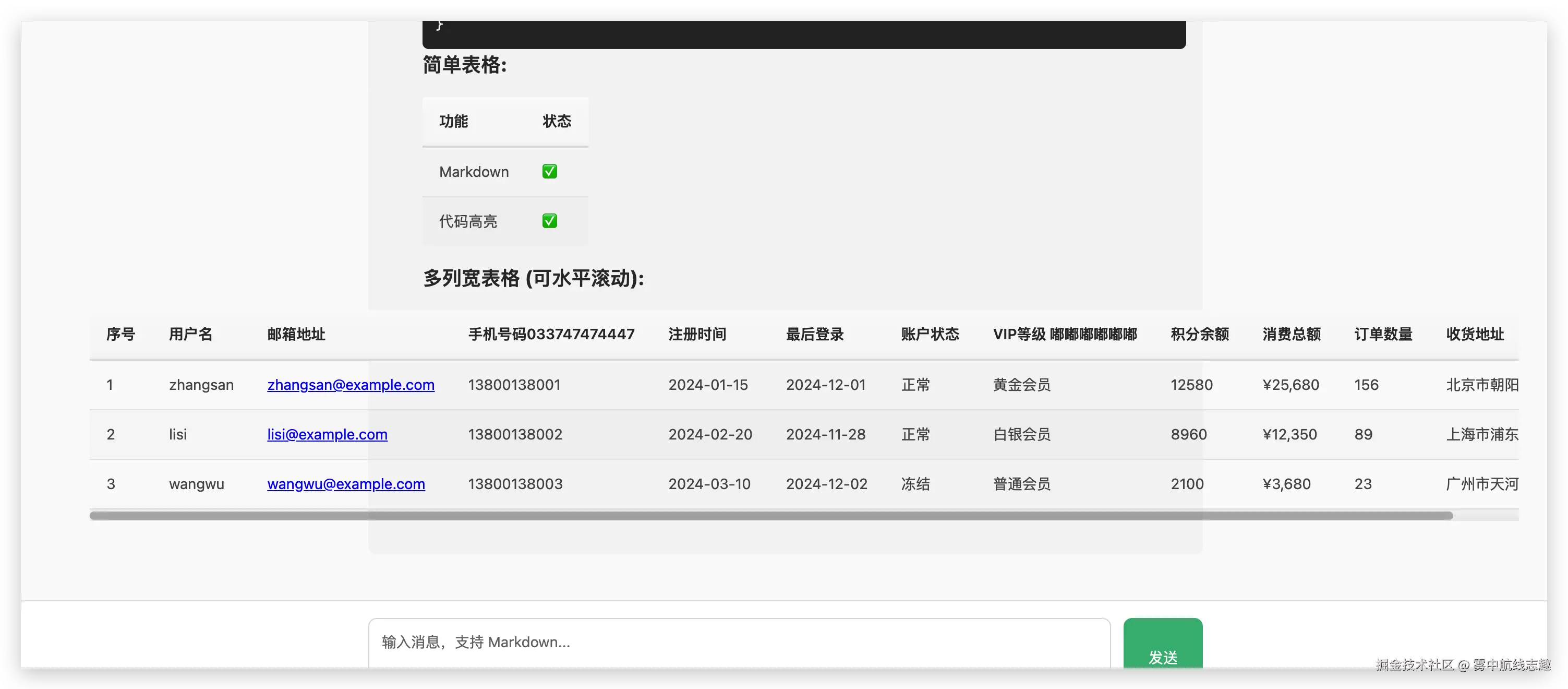The image size is (1568, 689).
Task: Open the zhangsan@example.com email link
Action: 351,385
